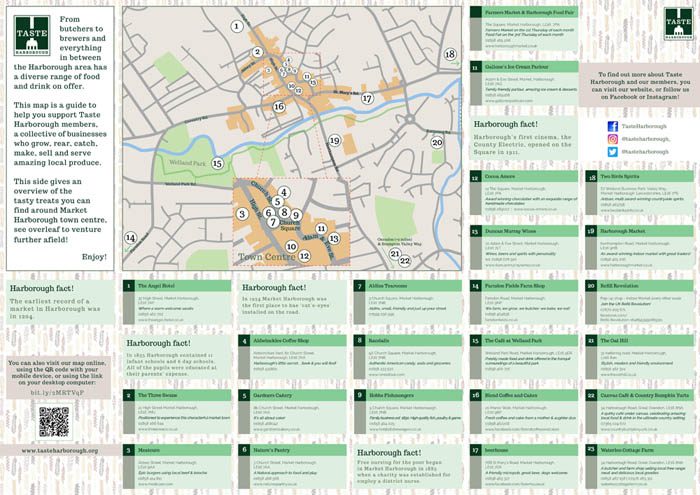Click the "Nature's Pantry" listing title

point(271,450)
